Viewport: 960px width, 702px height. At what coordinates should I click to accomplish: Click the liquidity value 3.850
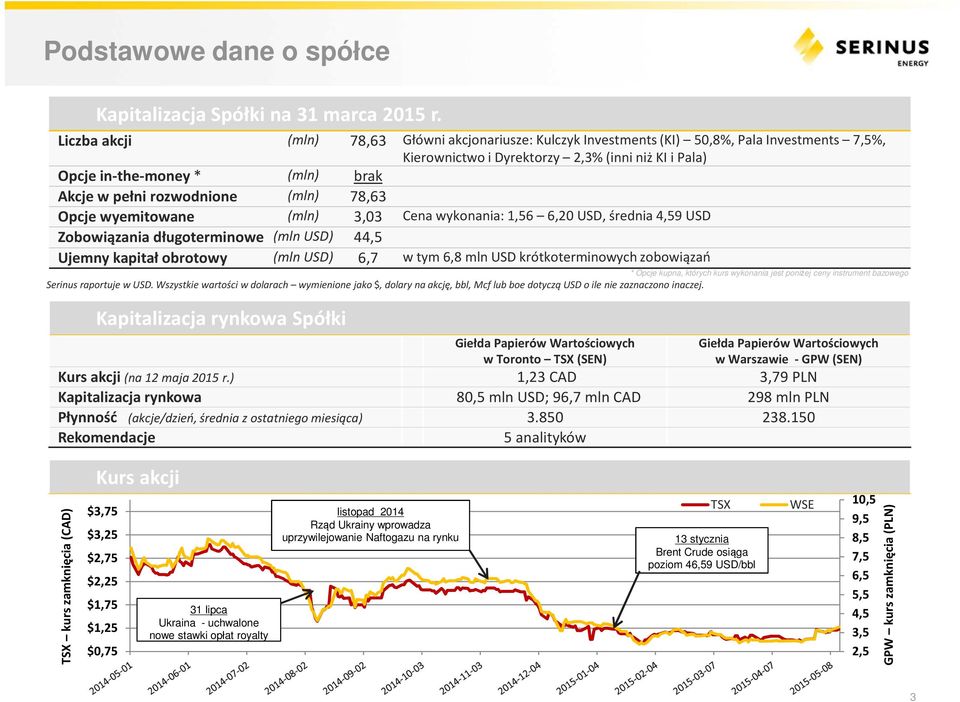545,417
